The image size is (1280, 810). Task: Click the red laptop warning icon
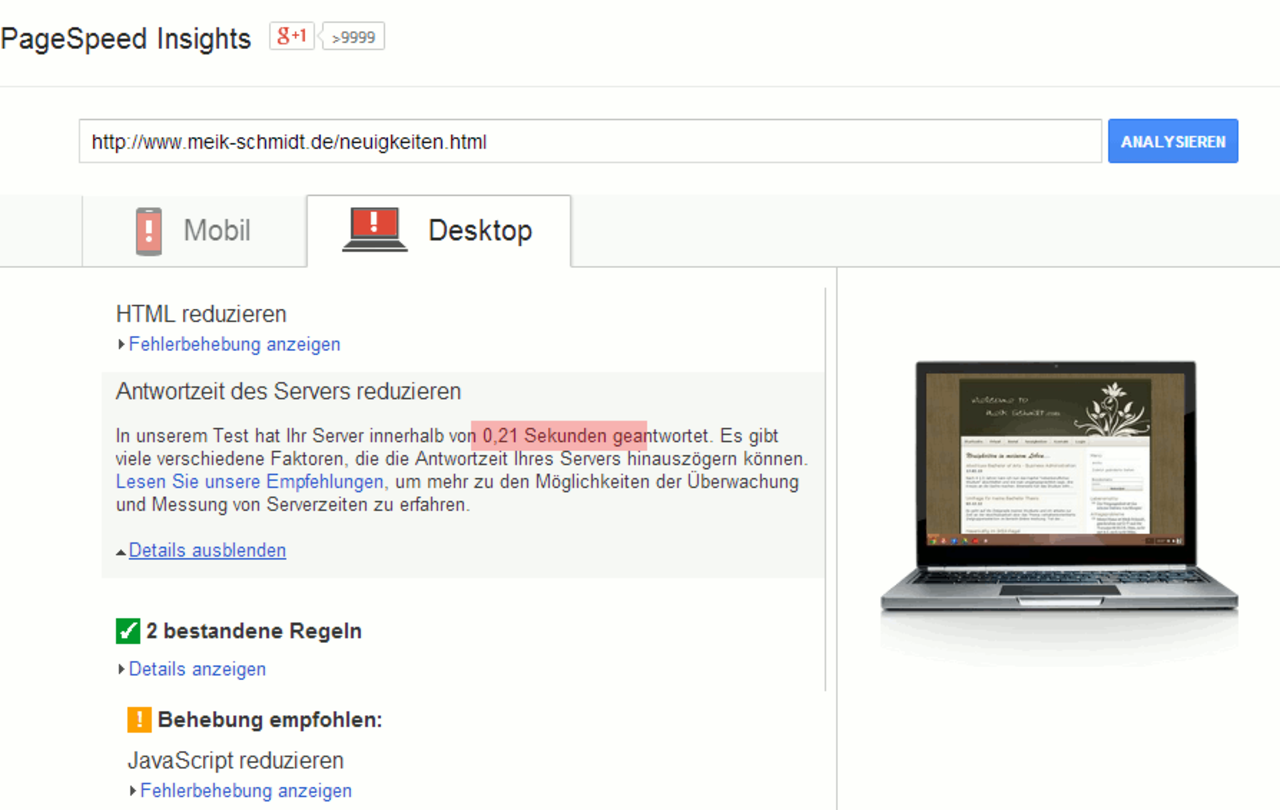pyautogui.click(x=374, y=229)
